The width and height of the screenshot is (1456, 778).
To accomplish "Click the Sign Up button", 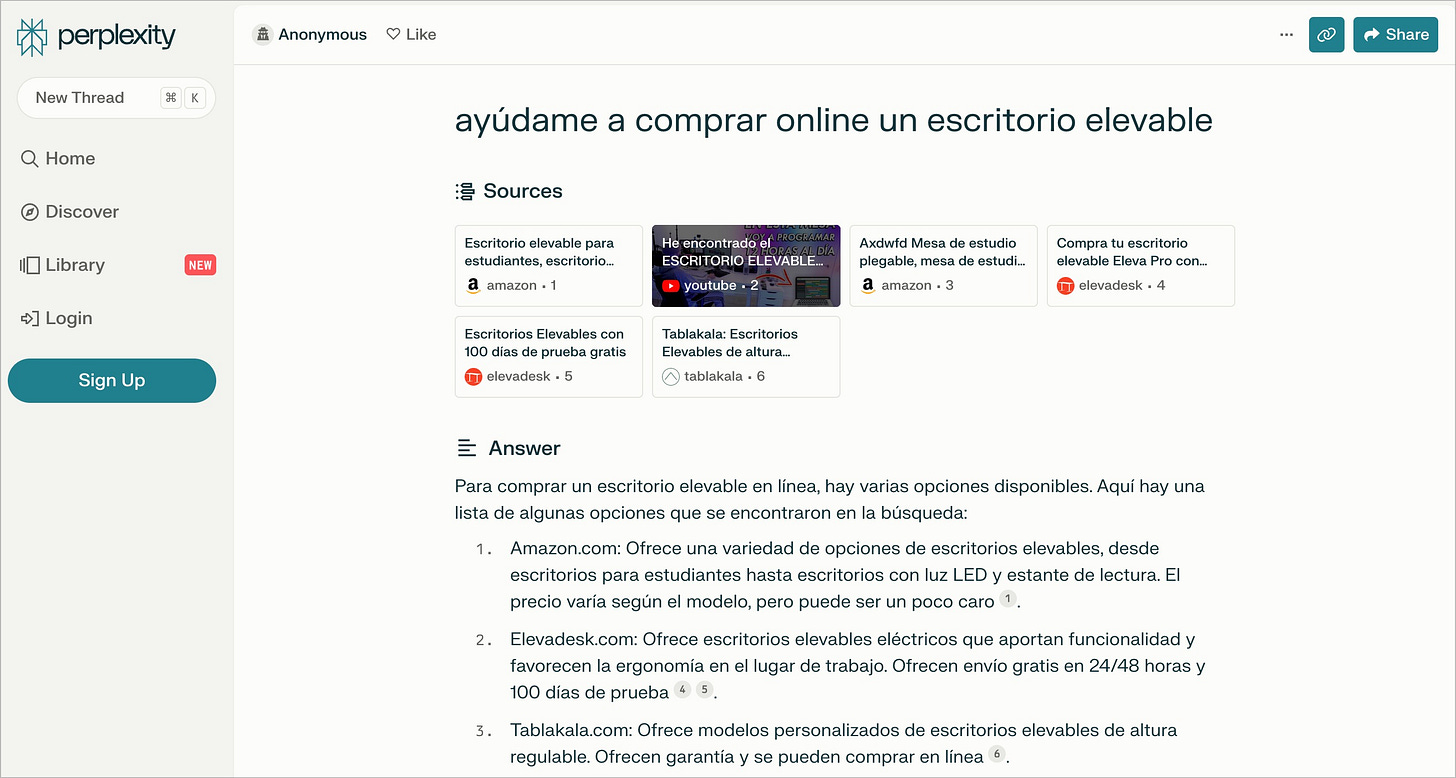I will click(112, 380).
